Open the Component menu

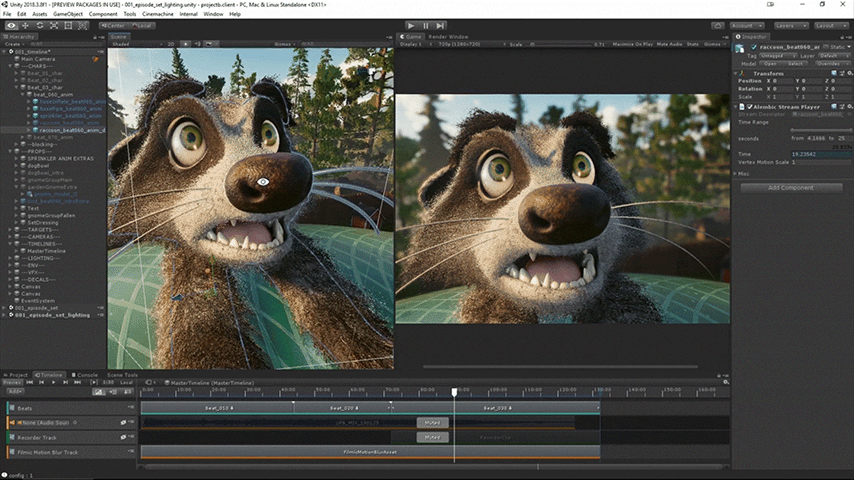[x=103, y=14]
